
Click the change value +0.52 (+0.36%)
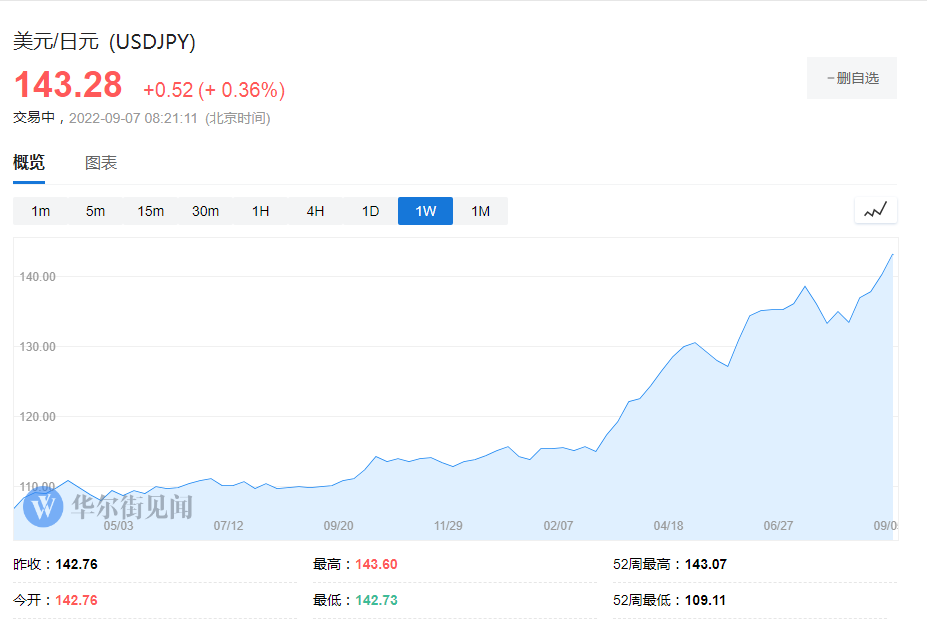pyautogui.click(x=214, y=90)
